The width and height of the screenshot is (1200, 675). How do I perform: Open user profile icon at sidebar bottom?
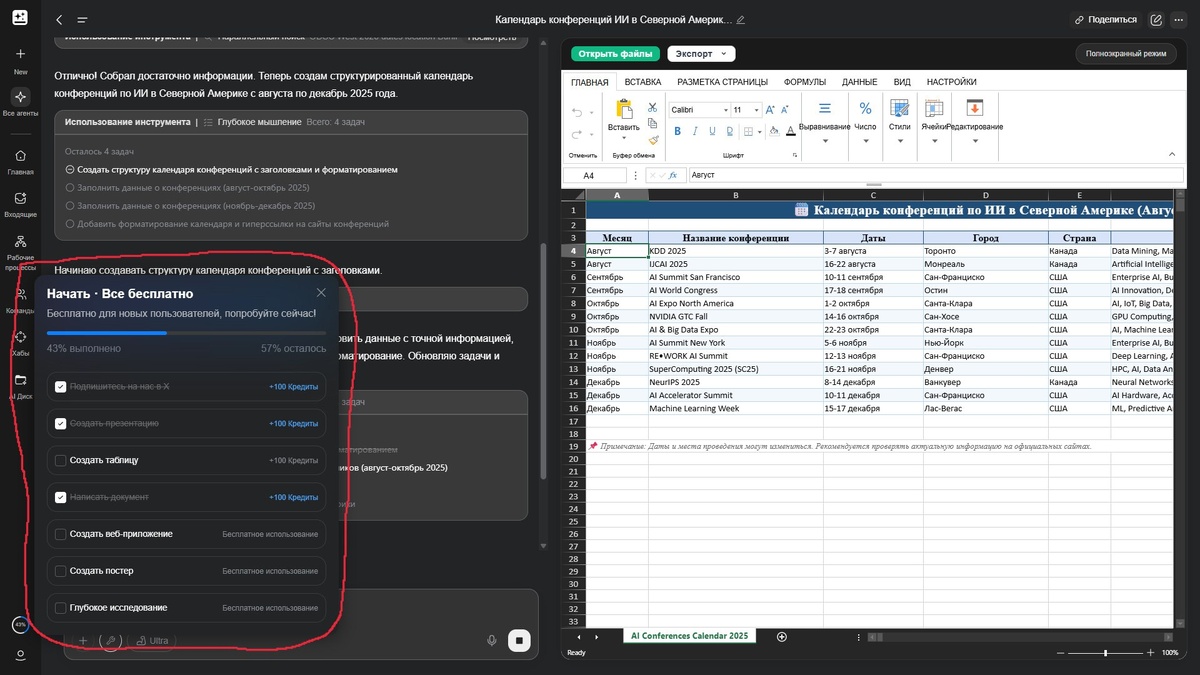(x=20, y=654)
